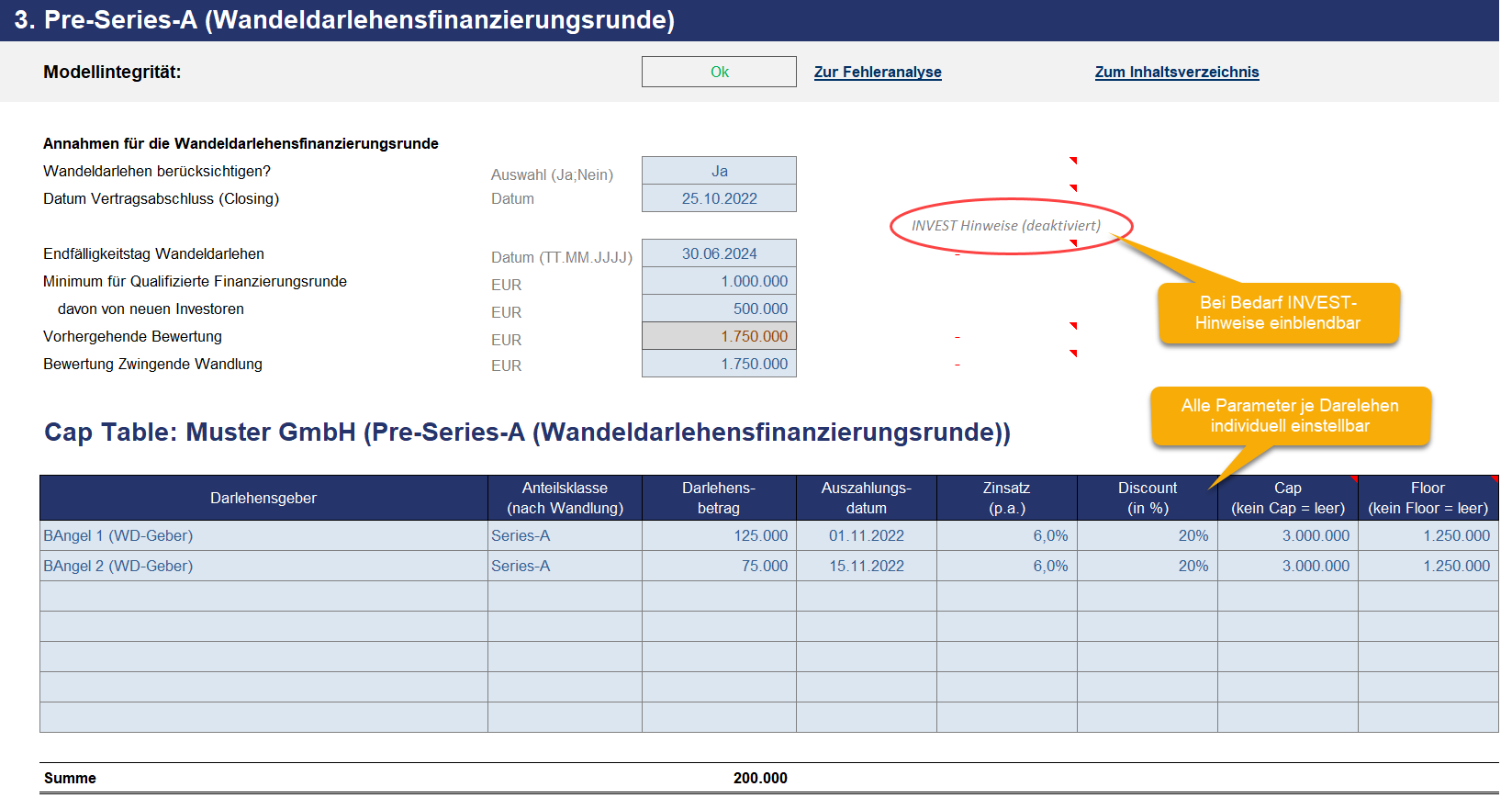Image resolution: width=1512 pixels, height=809 pixels.
Task: Click the 3. Pre-Series-A title bar text
Action: pyautogui.click(x=344, y=20)
